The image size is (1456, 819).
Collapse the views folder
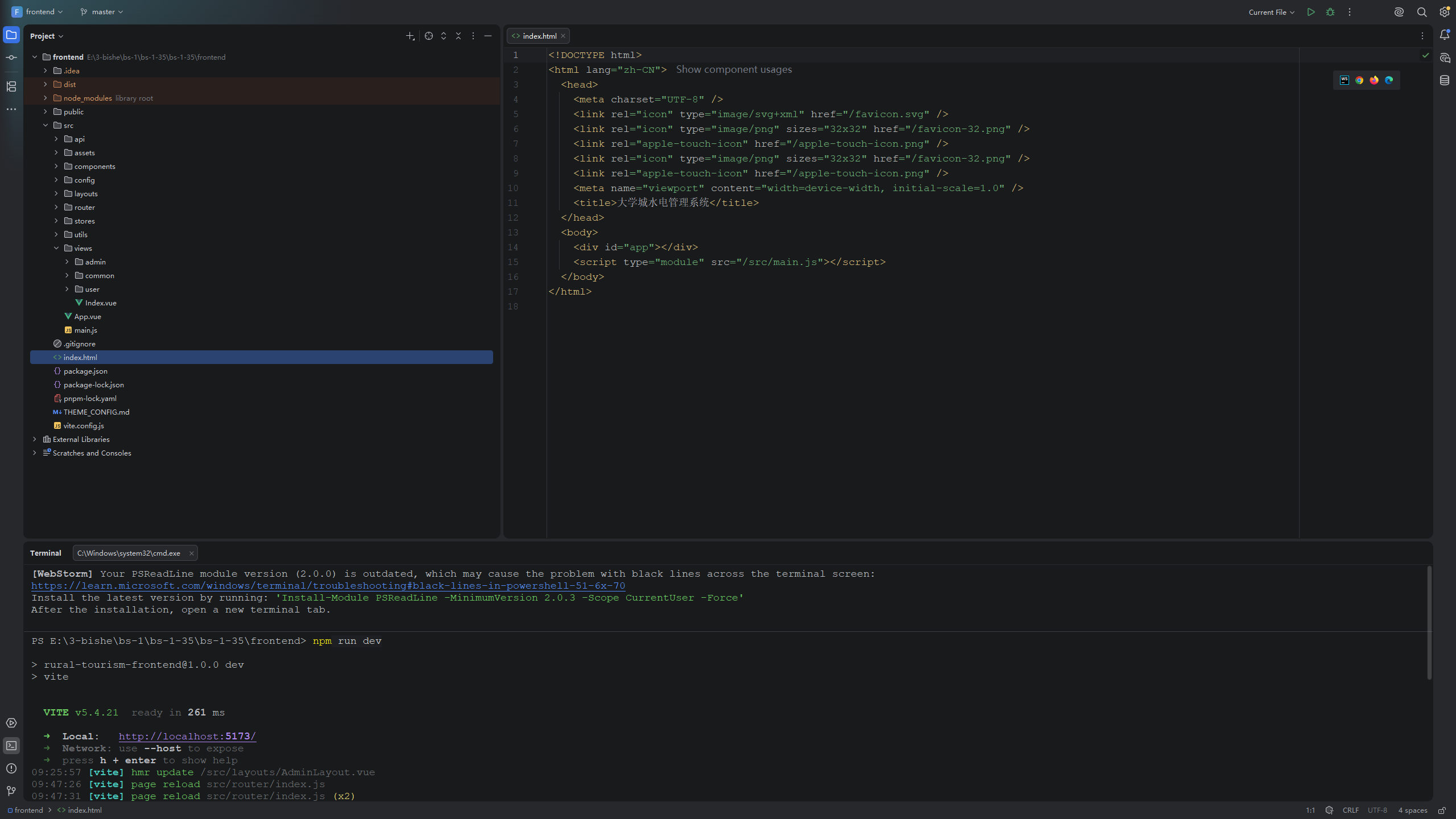coord(56,248)
